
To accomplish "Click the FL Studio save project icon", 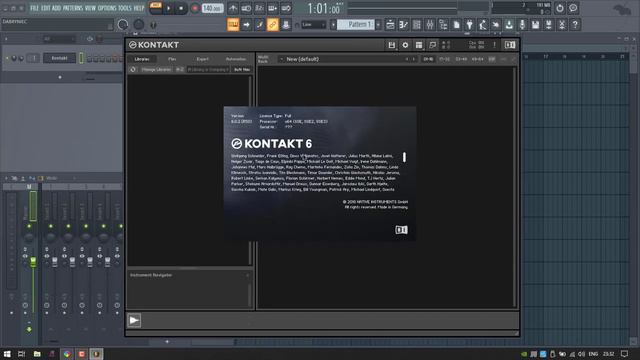I will [536, 25].
